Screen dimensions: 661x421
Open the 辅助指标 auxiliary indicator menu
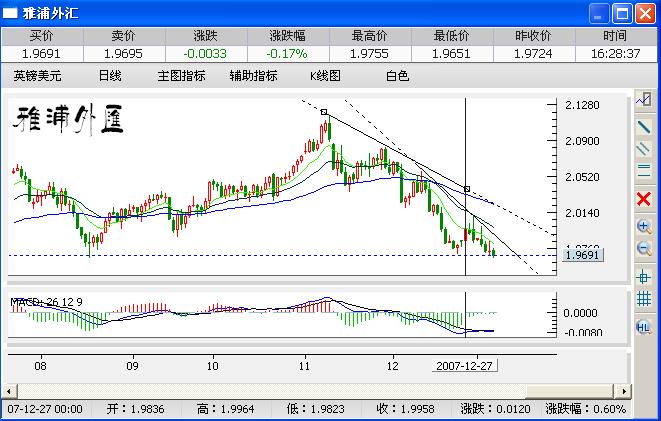coord(253,76)
